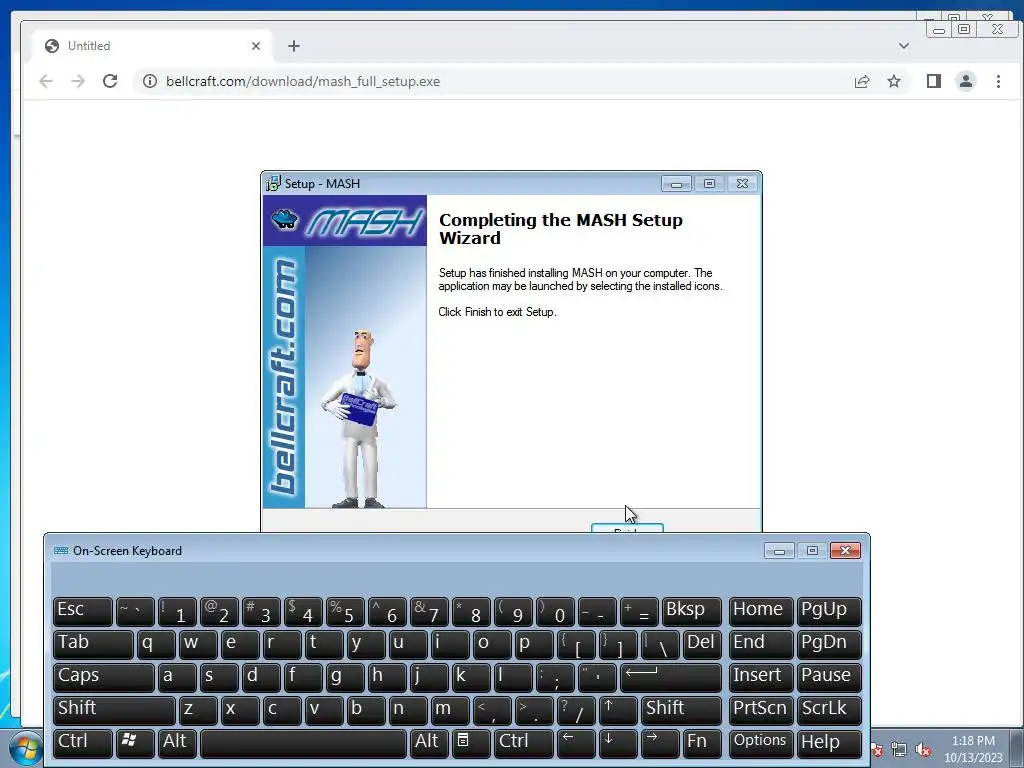This screenshot has width=1024, height=768.
Task: Close the On-Screen Keyboard
Action: [845, 551]
